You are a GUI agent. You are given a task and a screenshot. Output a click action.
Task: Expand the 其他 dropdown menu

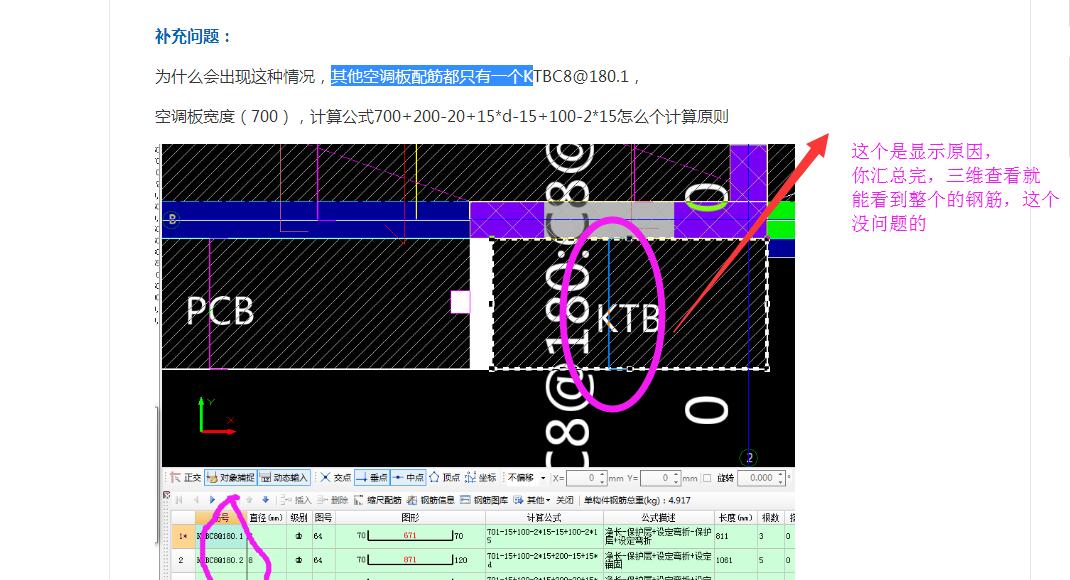[532, 500]
